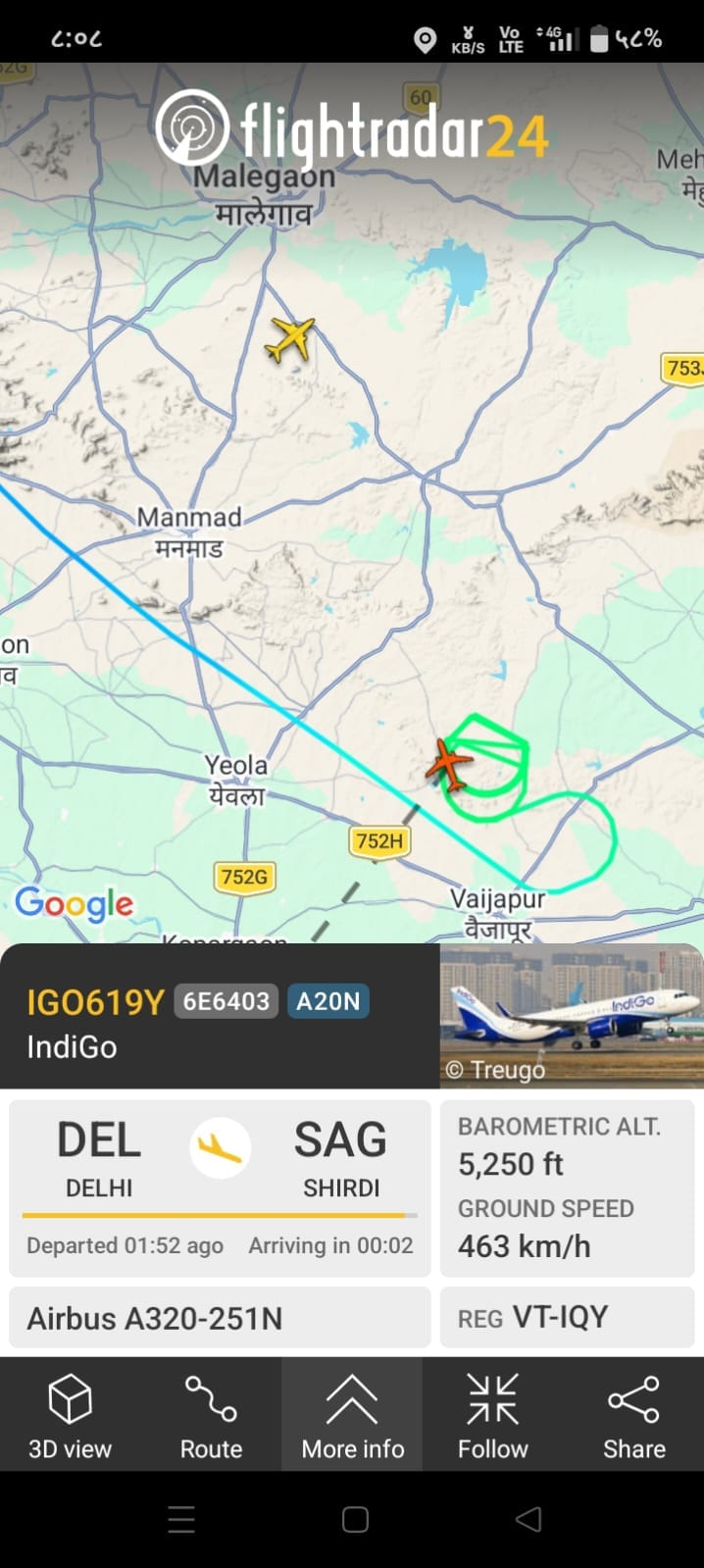Open the VT-IQY registration field
The height and width of the screenshot is (1568, 704).
(568, 1317)
